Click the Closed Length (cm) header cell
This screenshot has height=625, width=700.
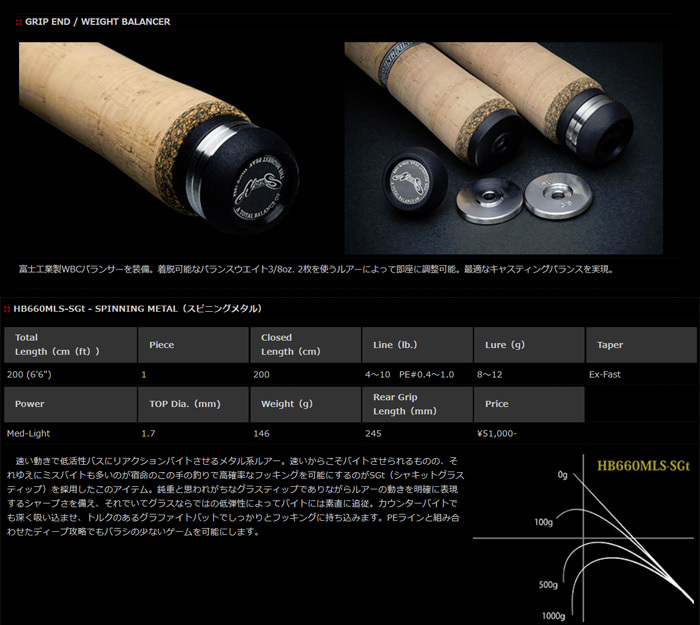tap(305, 345)
